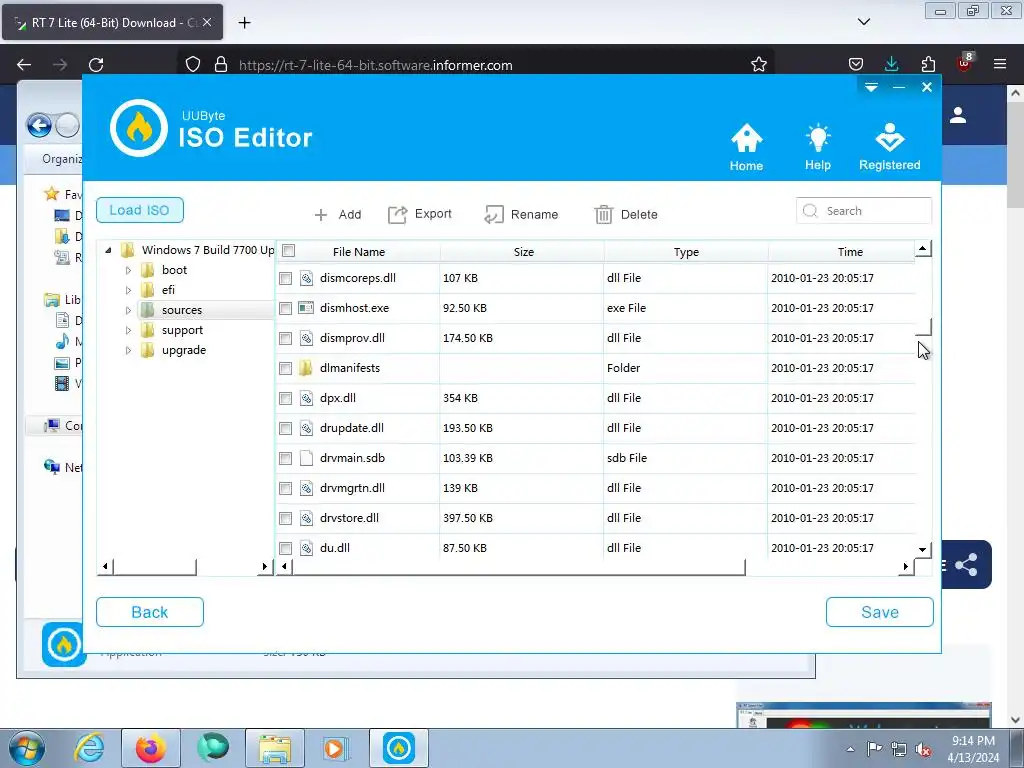1024x768 pixels.
Task: Check the box for drvstore.dll
Action: pos(285,519)
